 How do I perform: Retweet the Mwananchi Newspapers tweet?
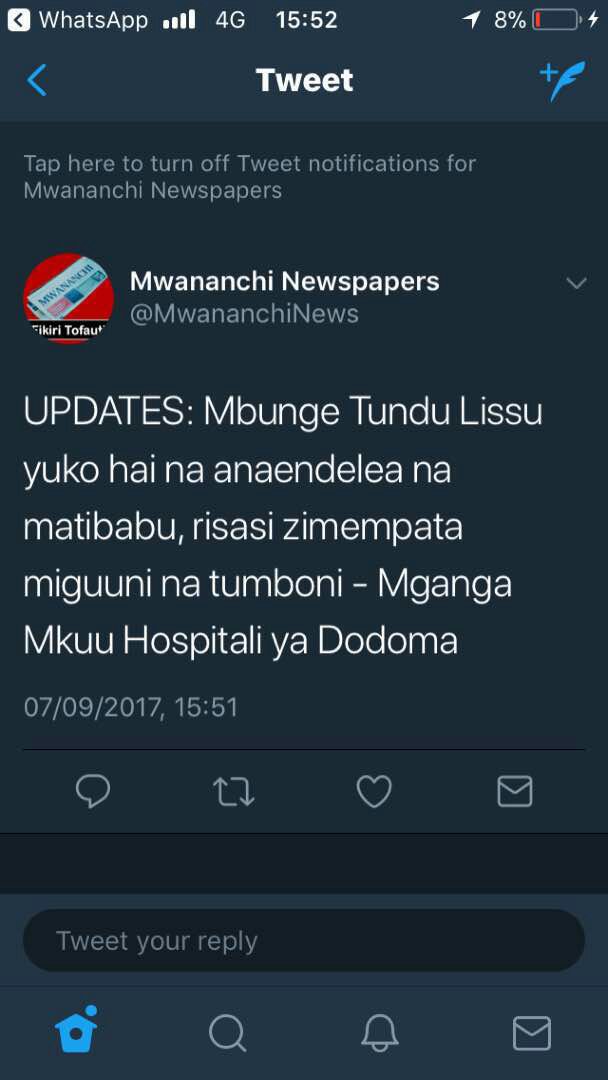[x=233, y=791]
